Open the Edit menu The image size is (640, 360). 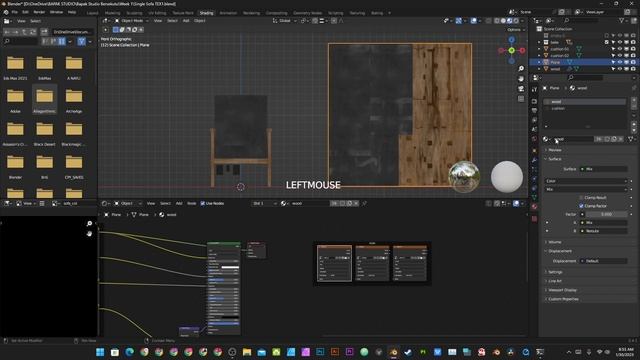click(25, 12)
